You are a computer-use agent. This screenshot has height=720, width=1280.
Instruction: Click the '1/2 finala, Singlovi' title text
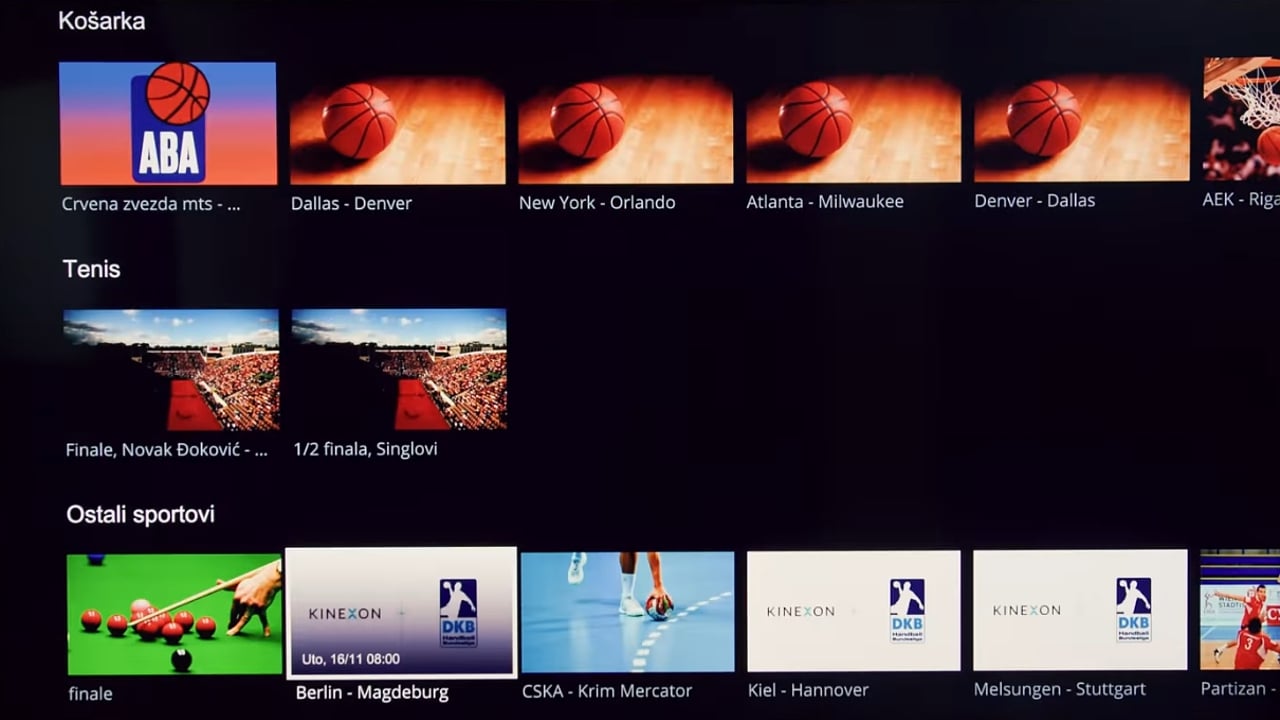click(366, 449)
